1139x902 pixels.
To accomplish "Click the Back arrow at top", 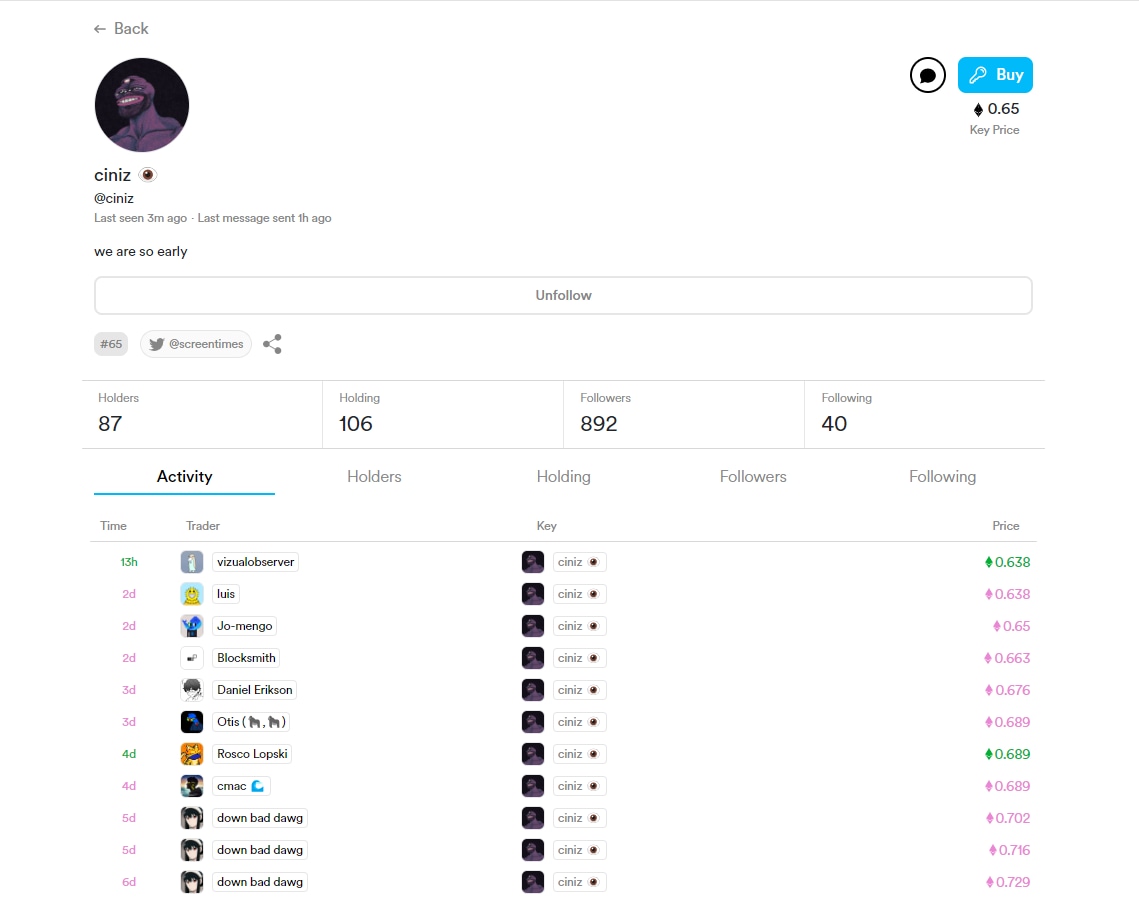I will 121,29.
